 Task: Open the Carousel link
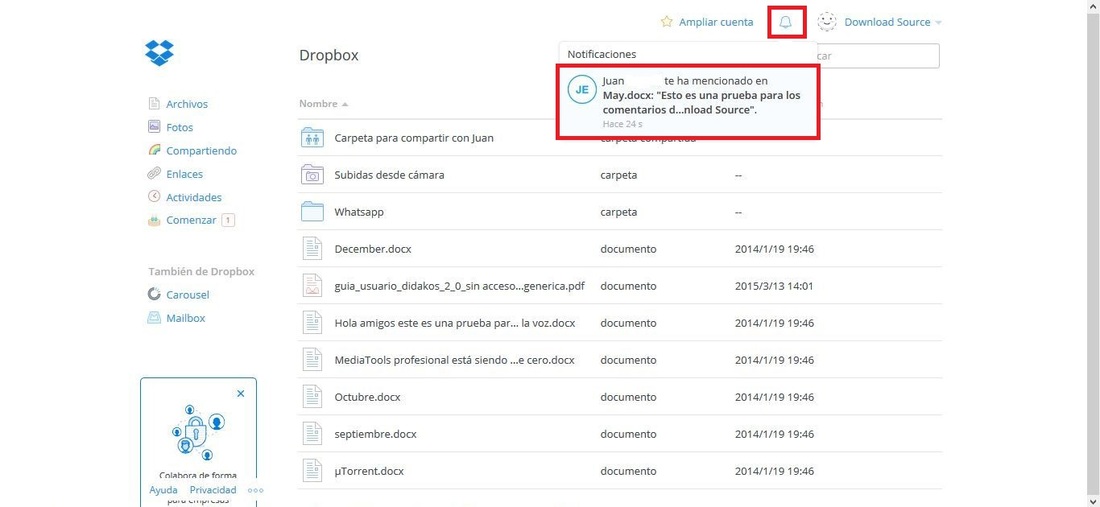[x=187, y=295]
